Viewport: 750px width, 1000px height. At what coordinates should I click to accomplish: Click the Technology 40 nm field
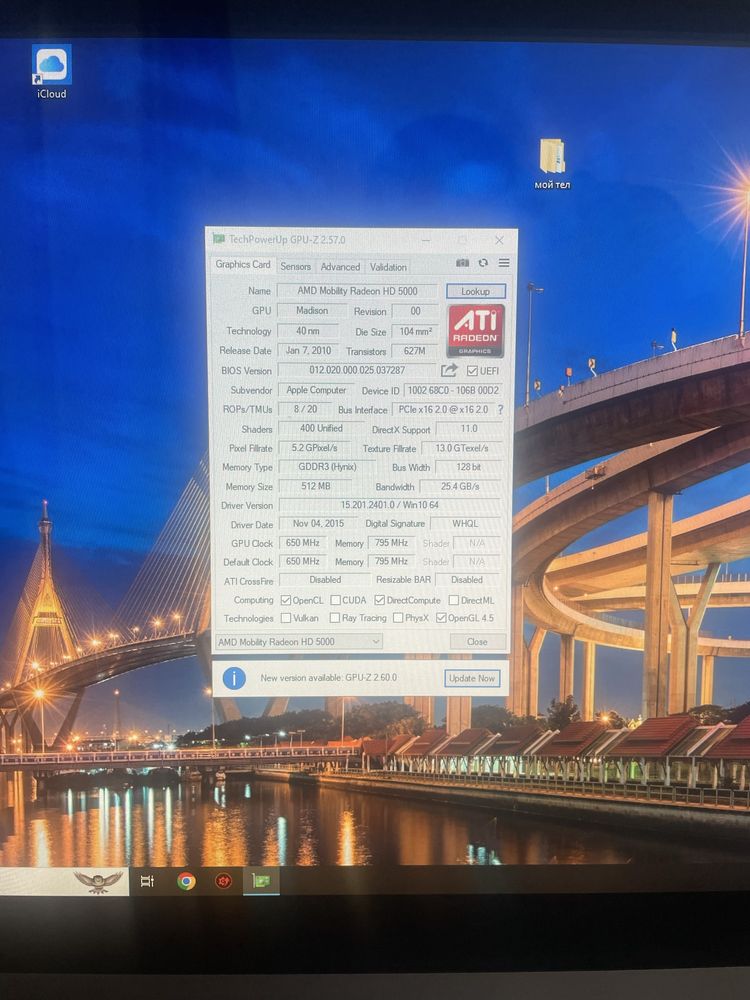coord(308,331)
